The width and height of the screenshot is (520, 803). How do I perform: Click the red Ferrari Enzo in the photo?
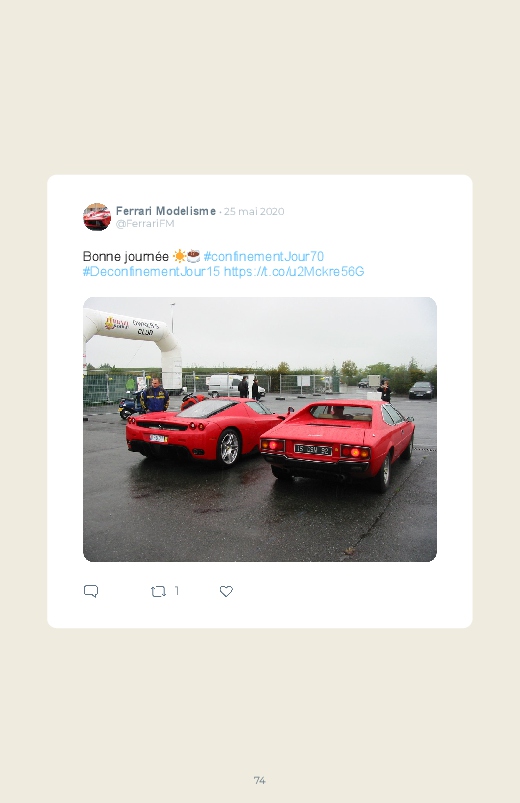click(204, 431)
